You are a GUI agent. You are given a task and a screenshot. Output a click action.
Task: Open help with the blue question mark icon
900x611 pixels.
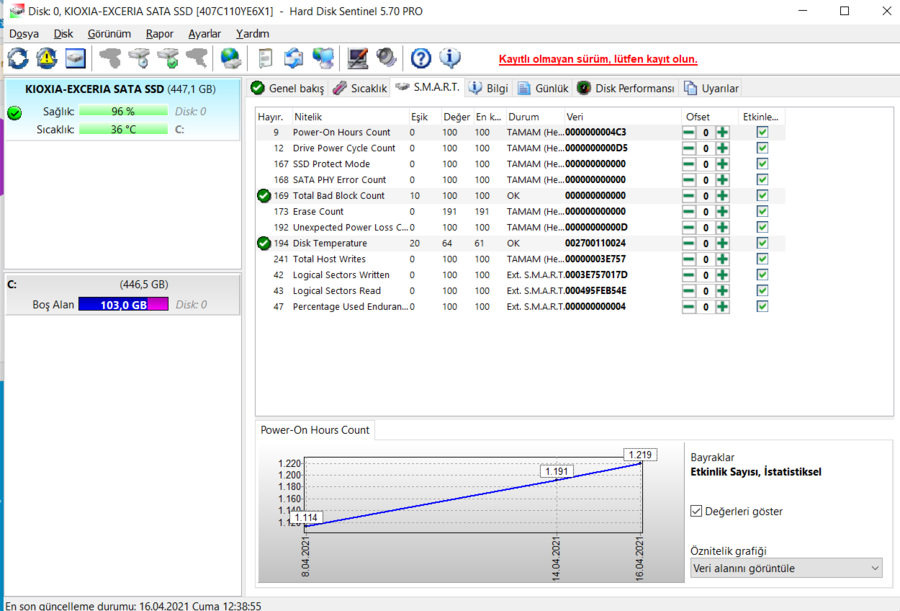[421, 58]
